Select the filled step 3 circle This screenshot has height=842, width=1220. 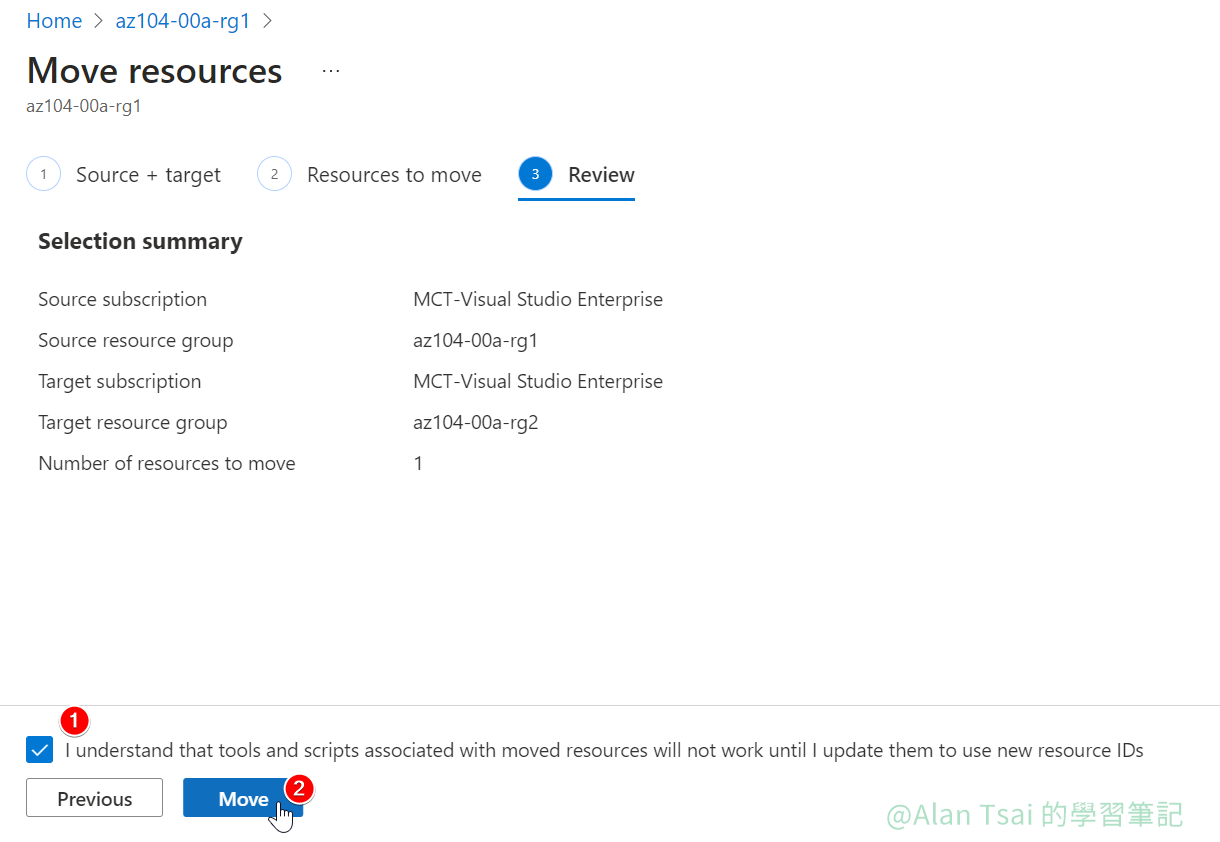click(x=535, y=174)
